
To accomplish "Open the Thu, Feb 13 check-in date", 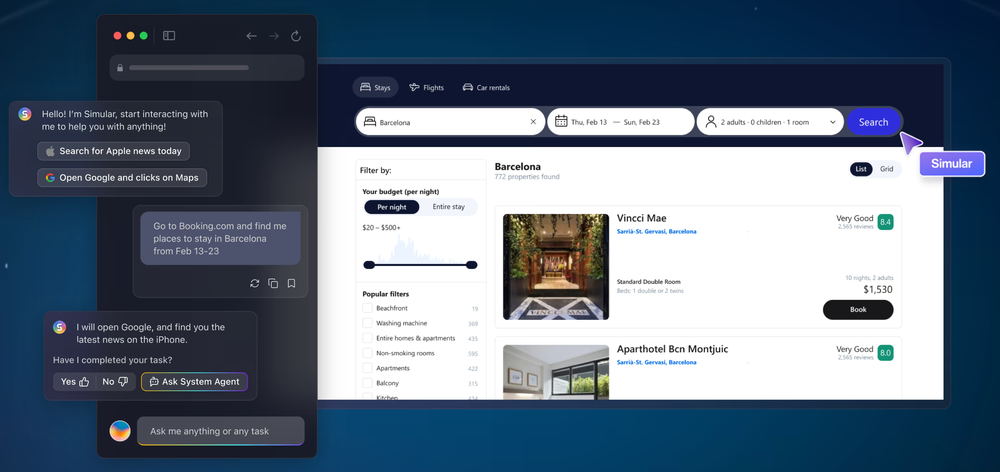I will point(589,122).
